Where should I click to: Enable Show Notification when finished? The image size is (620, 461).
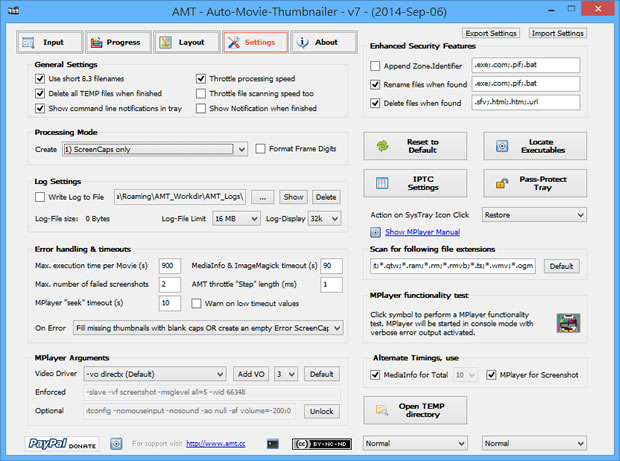[201, 108]
